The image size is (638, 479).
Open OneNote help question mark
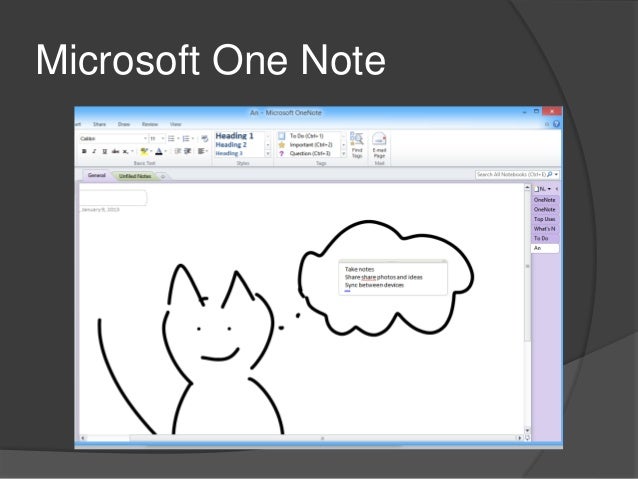(x=556, y=124)
